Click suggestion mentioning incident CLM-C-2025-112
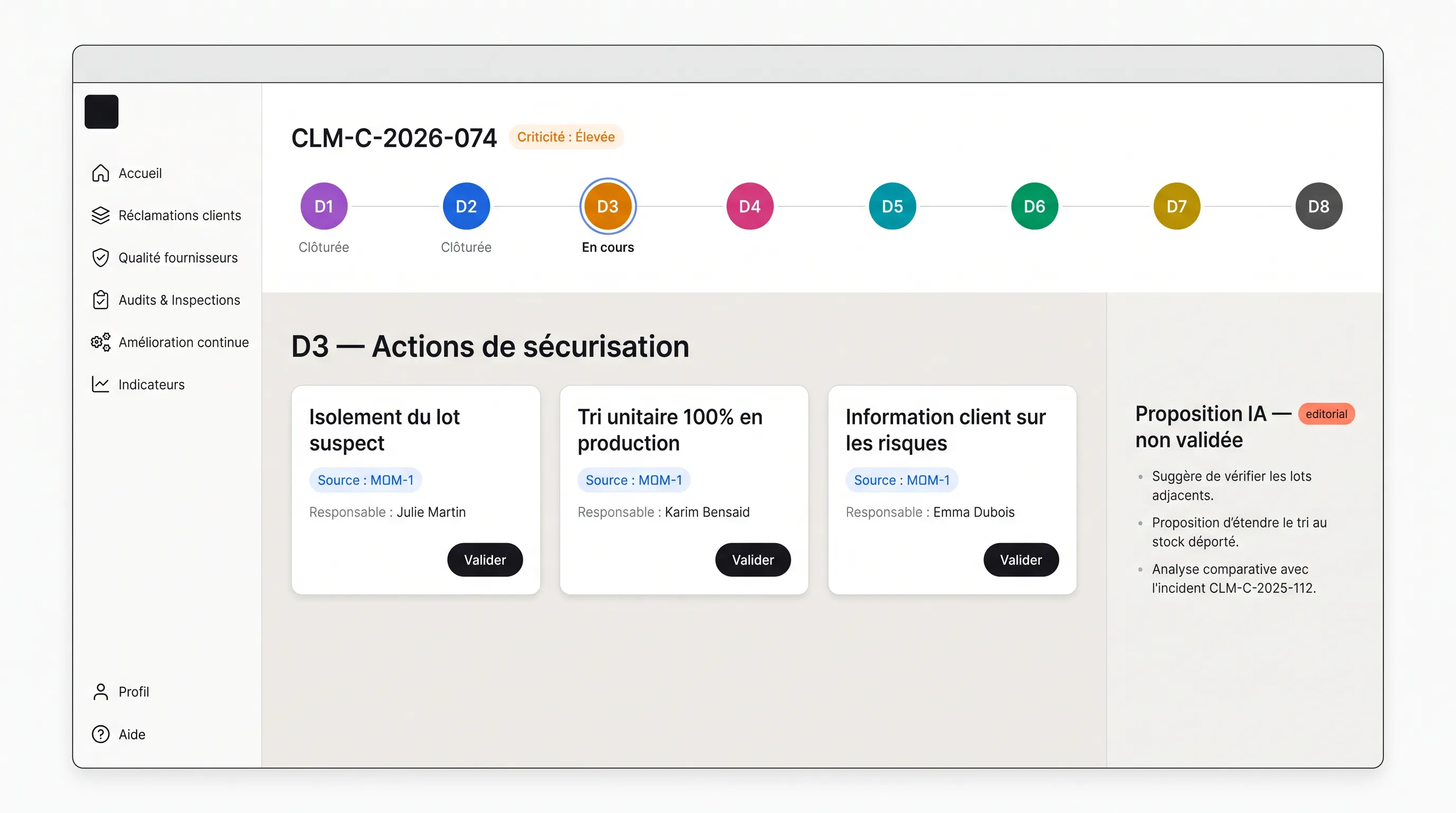The height and width of the screenshot is (813, 1456). [1234, 579]
